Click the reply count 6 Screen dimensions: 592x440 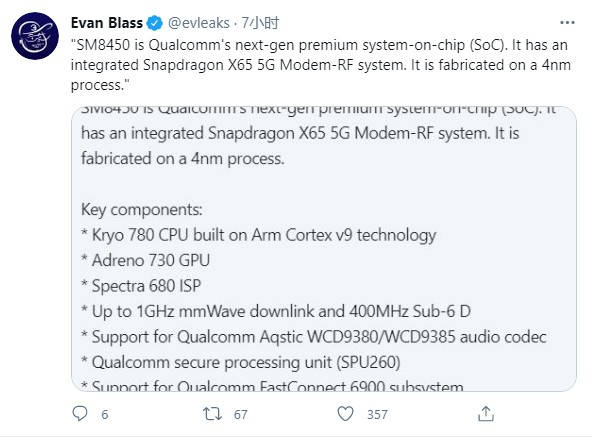pyautogui.click(x=105, y=414)
